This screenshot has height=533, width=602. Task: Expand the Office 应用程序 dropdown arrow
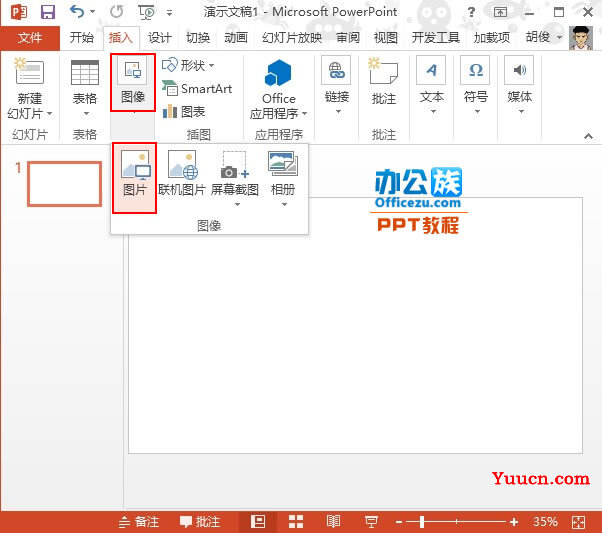[x=305, y=114]
